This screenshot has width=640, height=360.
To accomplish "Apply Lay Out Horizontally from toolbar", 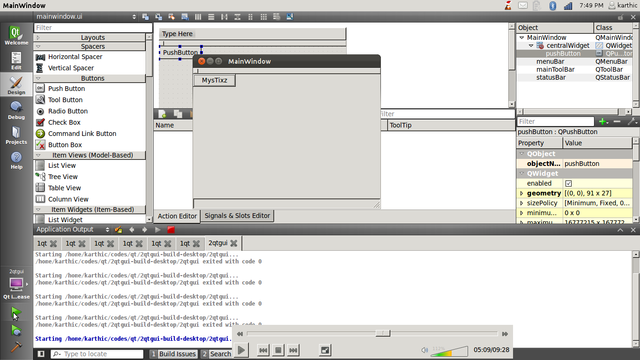I will pos(198,17).
